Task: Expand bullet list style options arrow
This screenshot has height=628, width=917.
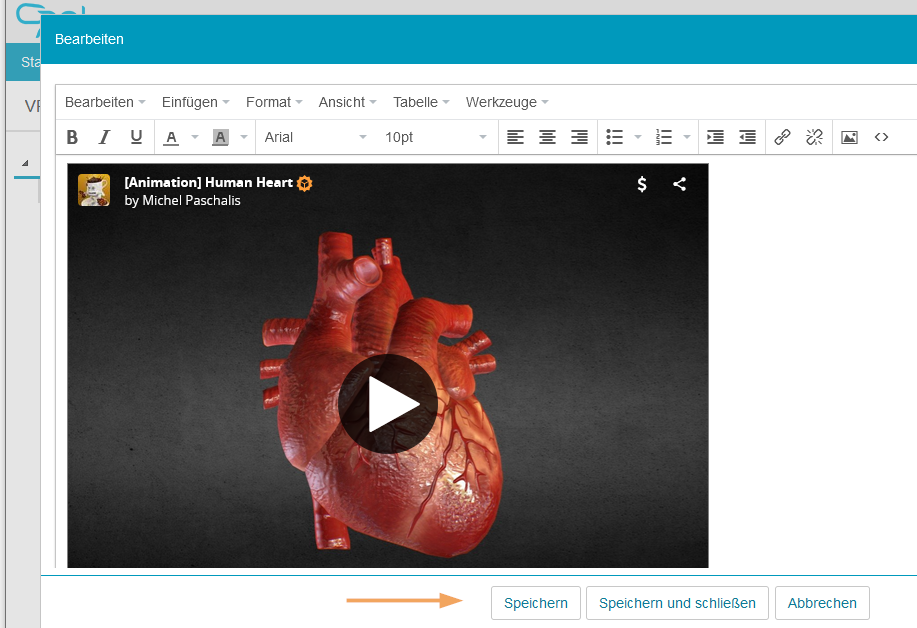Action: coord(638,137)
